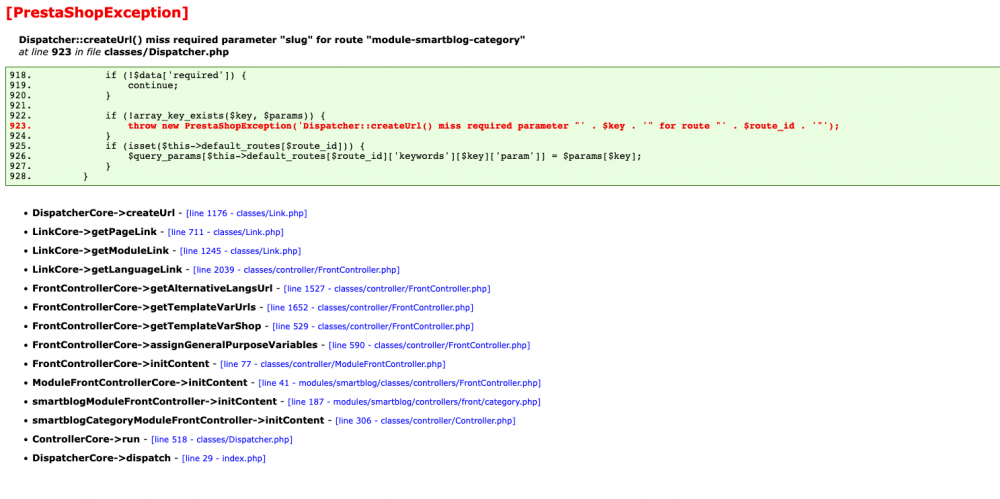Click the 'LinkCore->getLanguageLink' stack entry name
1000x499 pixels.
coord(107,270)
